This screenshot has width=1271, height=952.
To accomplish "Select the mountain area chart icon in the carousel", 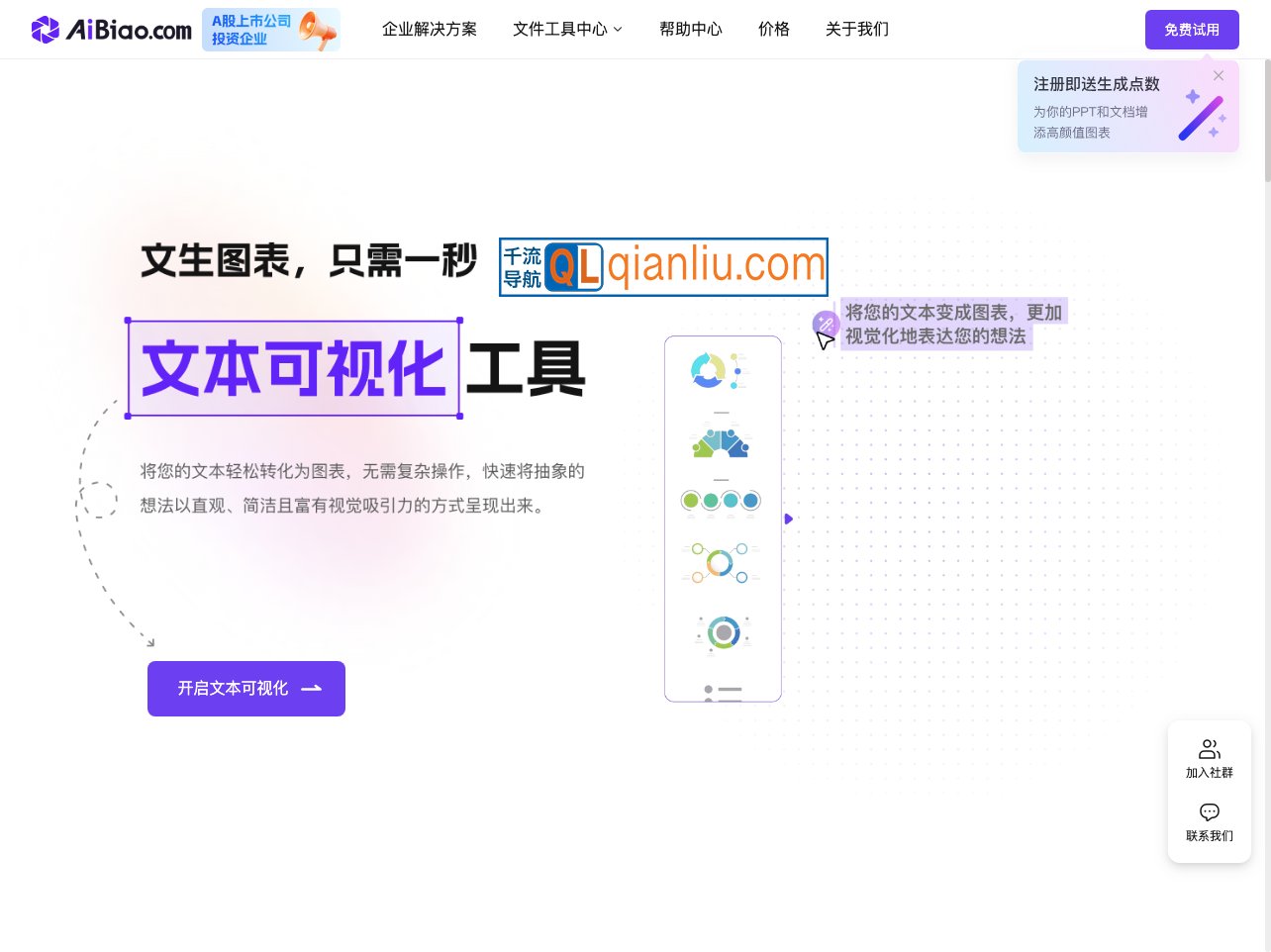I will (721, 443).
